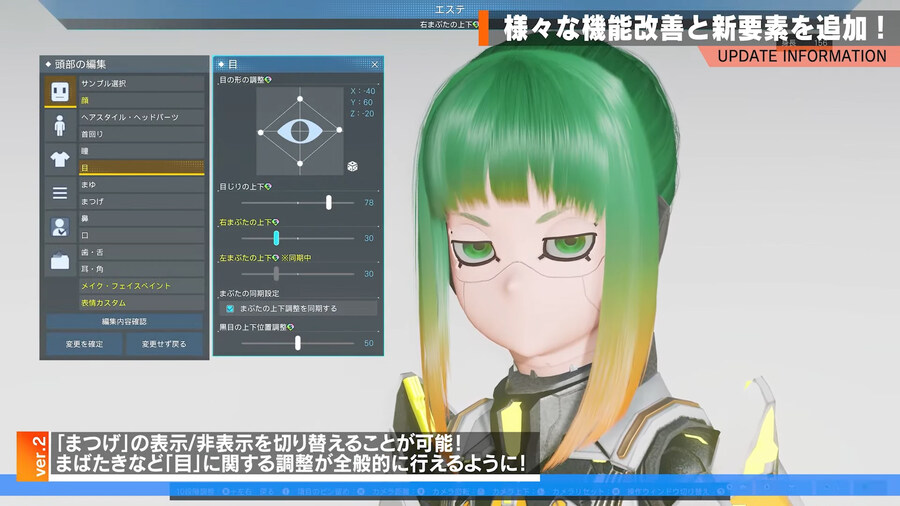Open the character portrait icon with checkmark
This screenshot has width=900, height=506.
coord(59,227)
